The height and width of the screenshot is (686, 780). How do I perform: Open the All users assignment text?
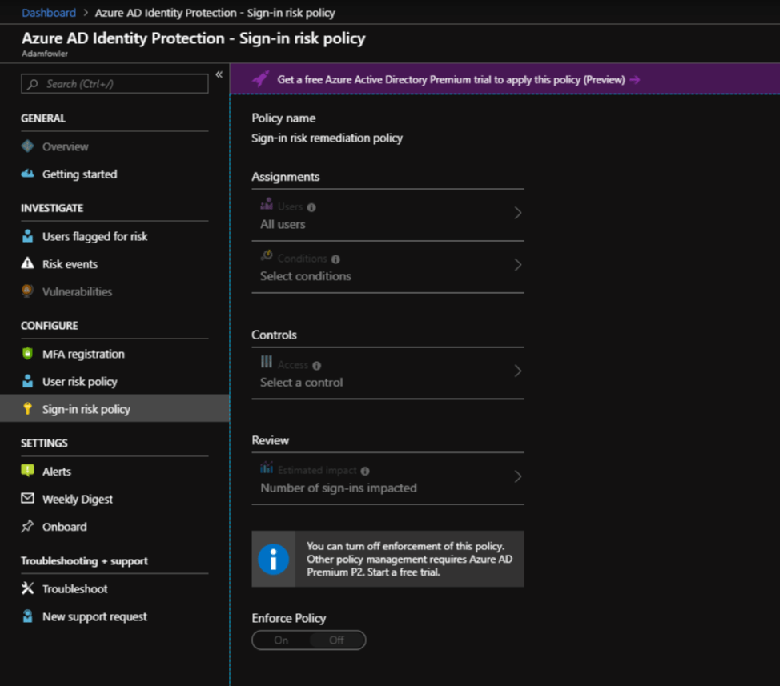coord(283,224)
